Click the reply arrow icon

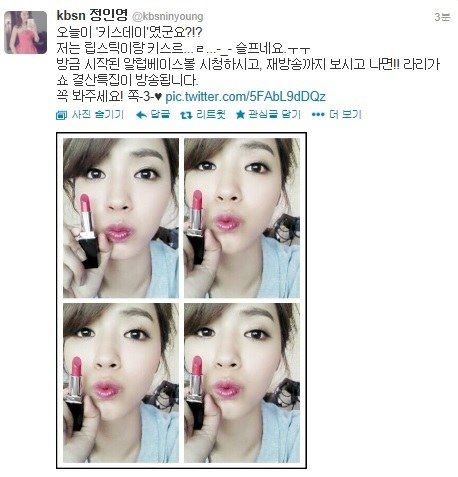click(x=141, y=115)
